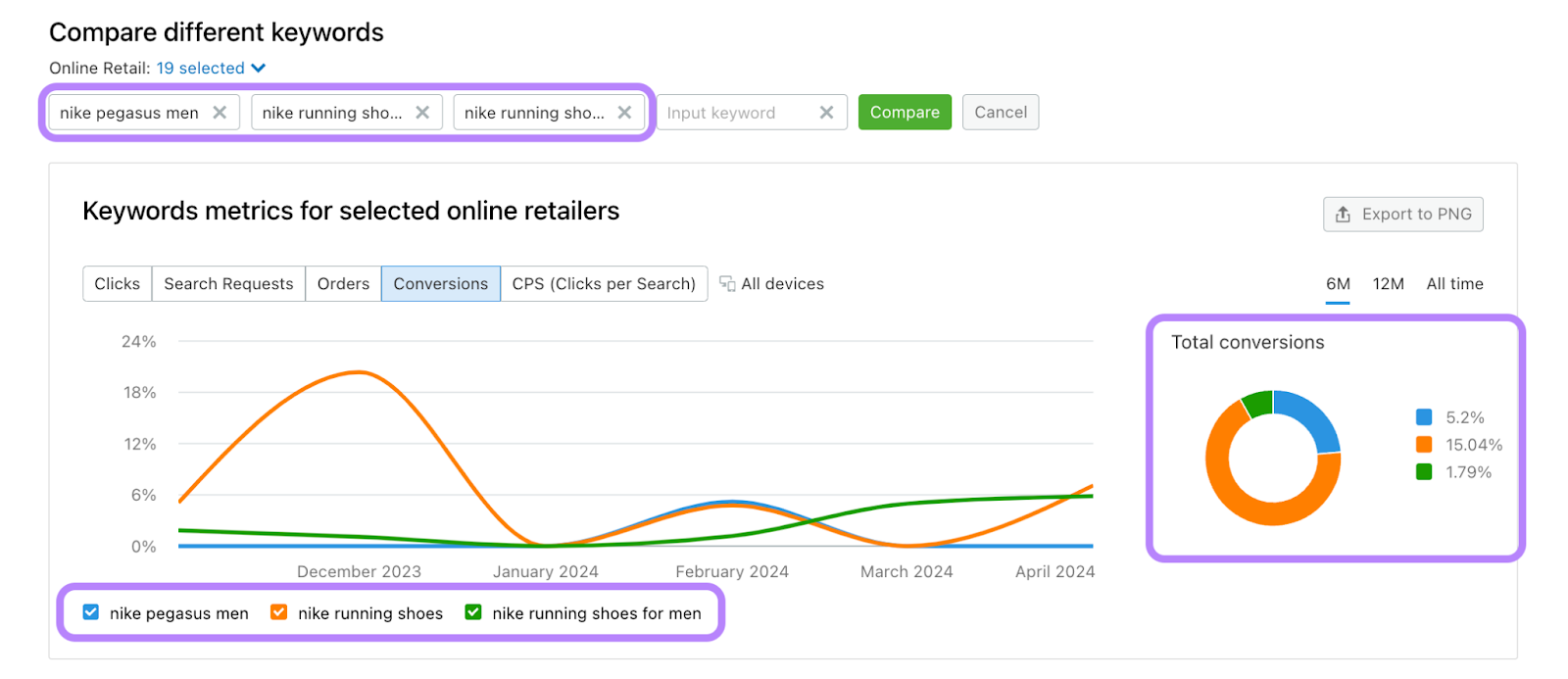Click the All devices icon
1568x679 pixels.
click(x=727, y=284)
